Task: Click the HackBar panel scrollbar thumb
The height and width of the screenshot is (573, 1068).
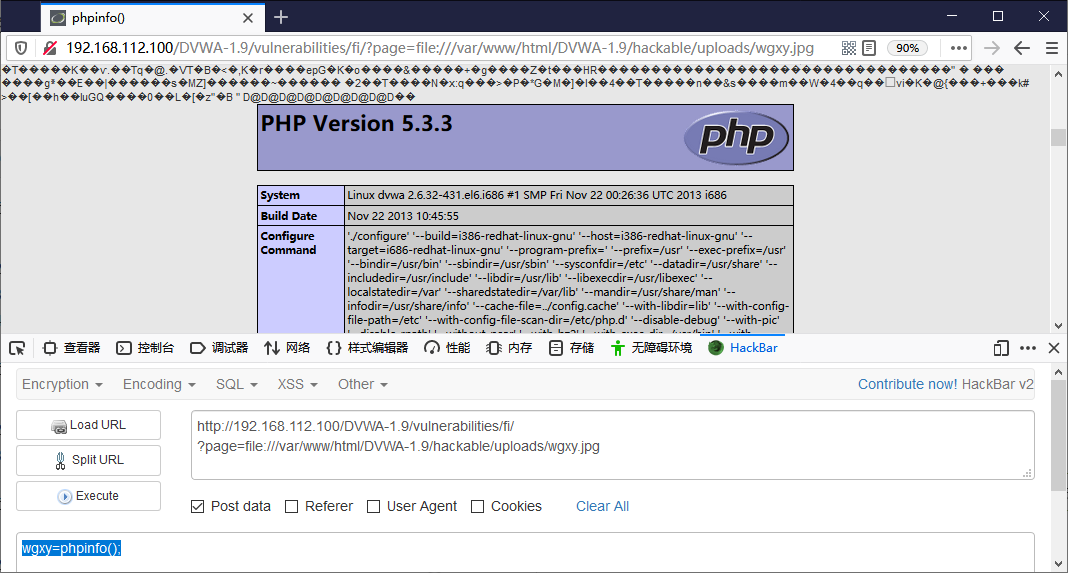Action: [x=1058, y=435]
